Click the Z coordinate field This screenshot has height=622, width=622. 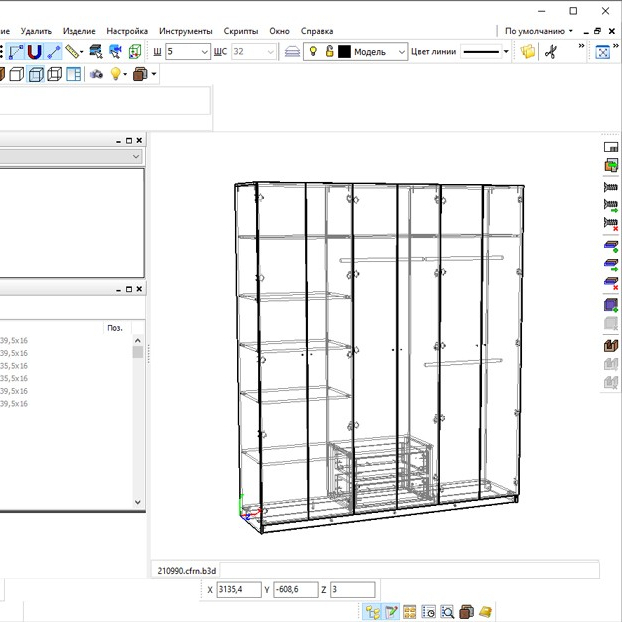click(352, 589)
